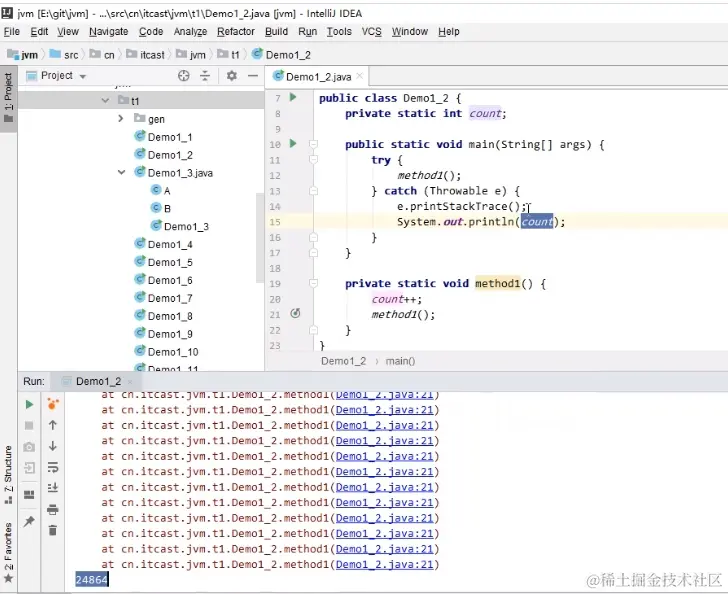This screenshot has width=728, height=594.
Task: Collapse the Demo1_3.java node
Action: pos(121,172)
